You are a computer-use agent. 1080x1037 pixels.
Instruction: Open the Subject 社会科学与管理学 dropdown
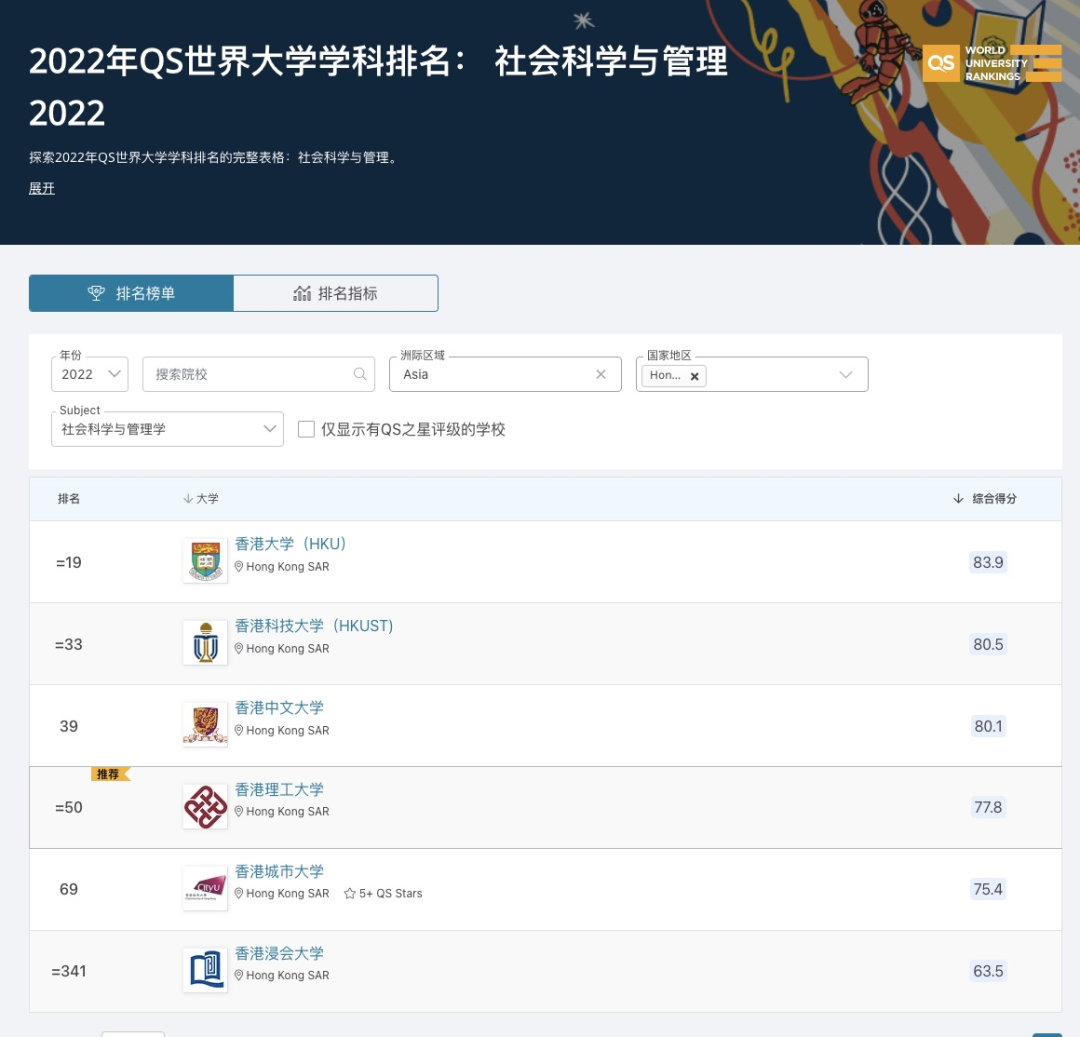point(167,429)
